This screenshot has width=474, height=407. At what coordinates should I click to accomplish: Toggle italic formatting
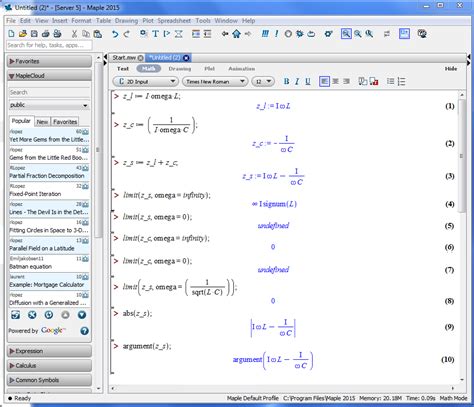click(x=297, y=81)
